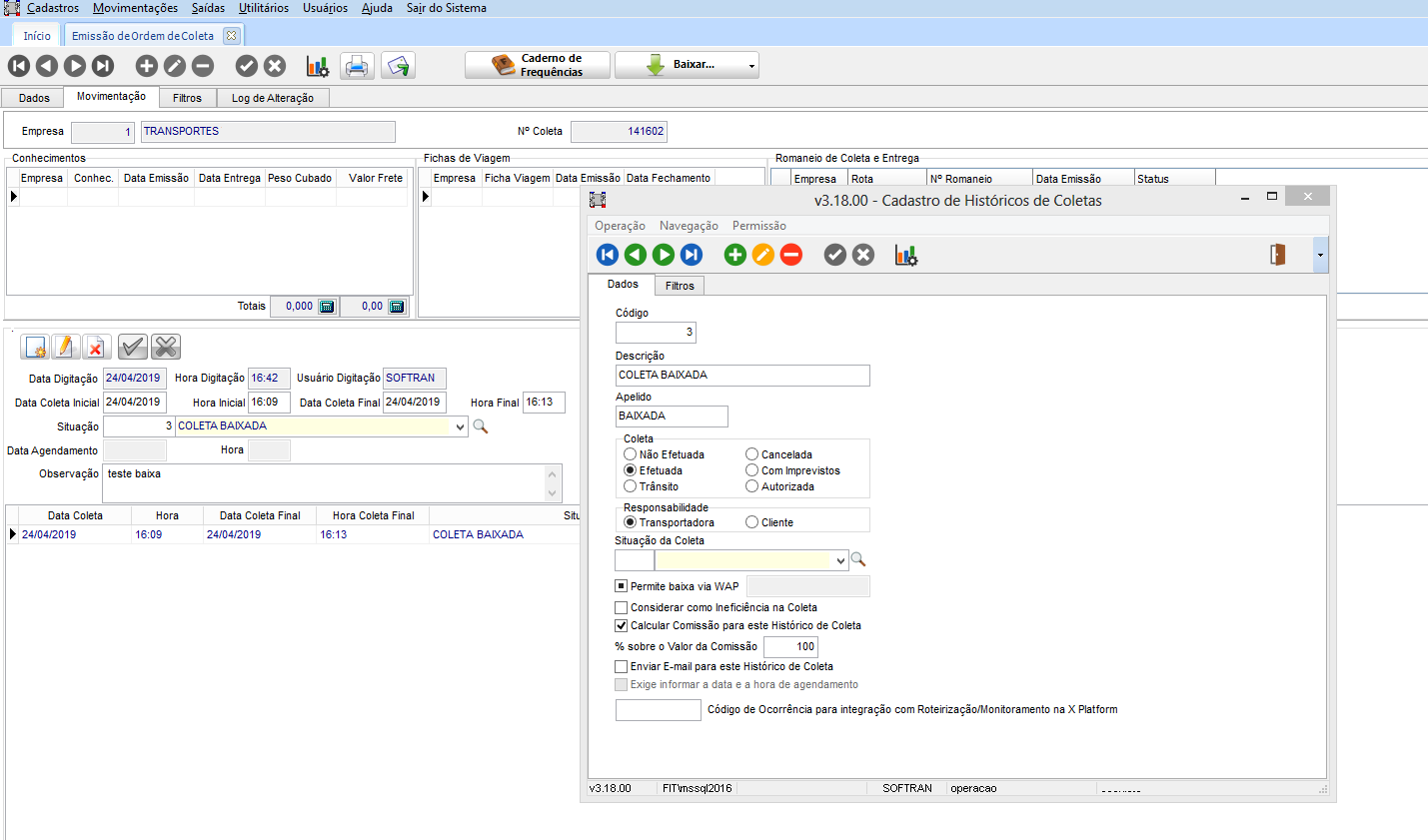The width and height of the screenshot is (1428, 840).
Task: Open search magnifier next to Situação field
Action: click(481, 426)
